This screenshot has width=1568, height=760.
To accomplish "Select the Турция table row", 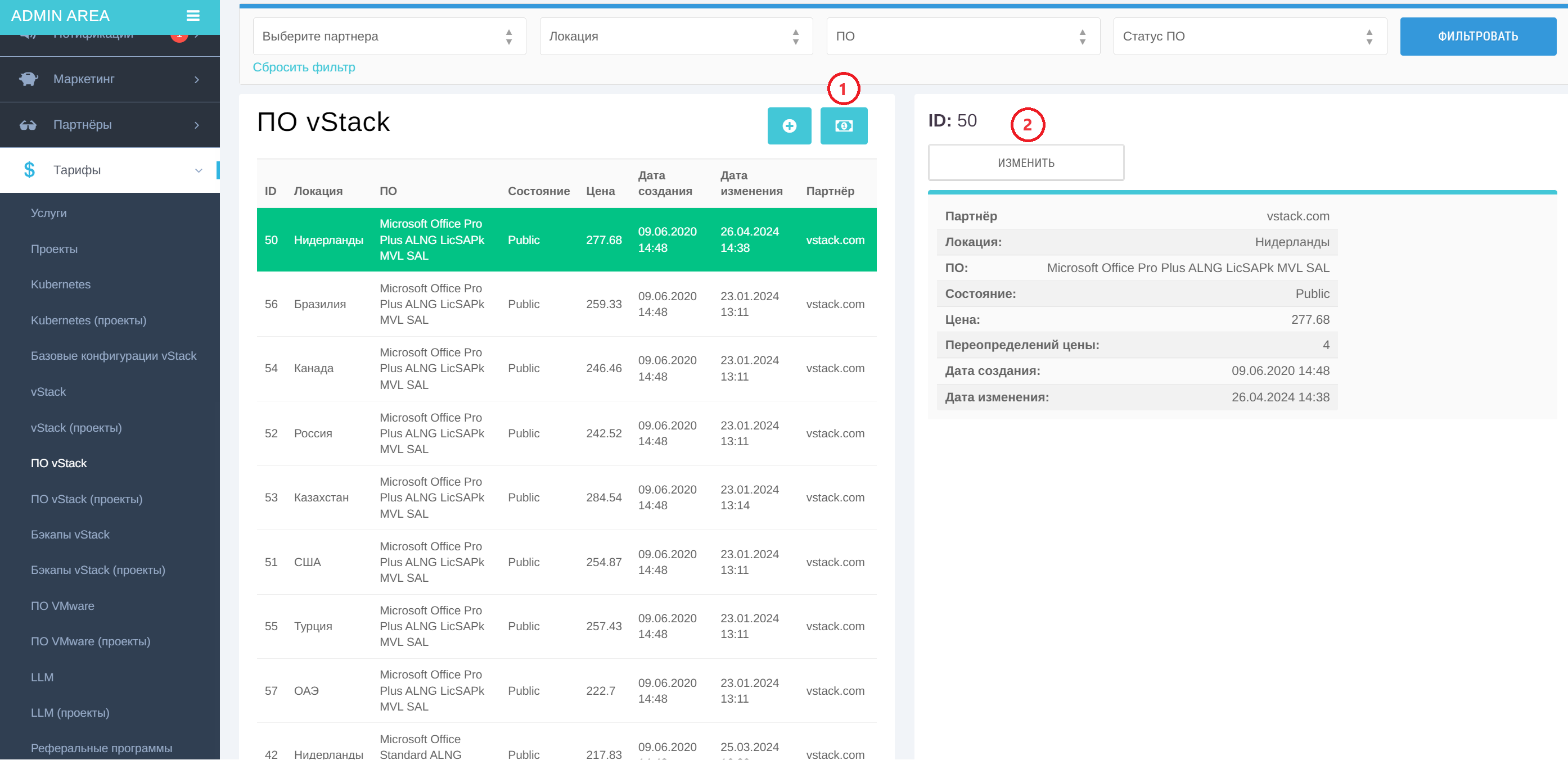I will tap(566, 626).
